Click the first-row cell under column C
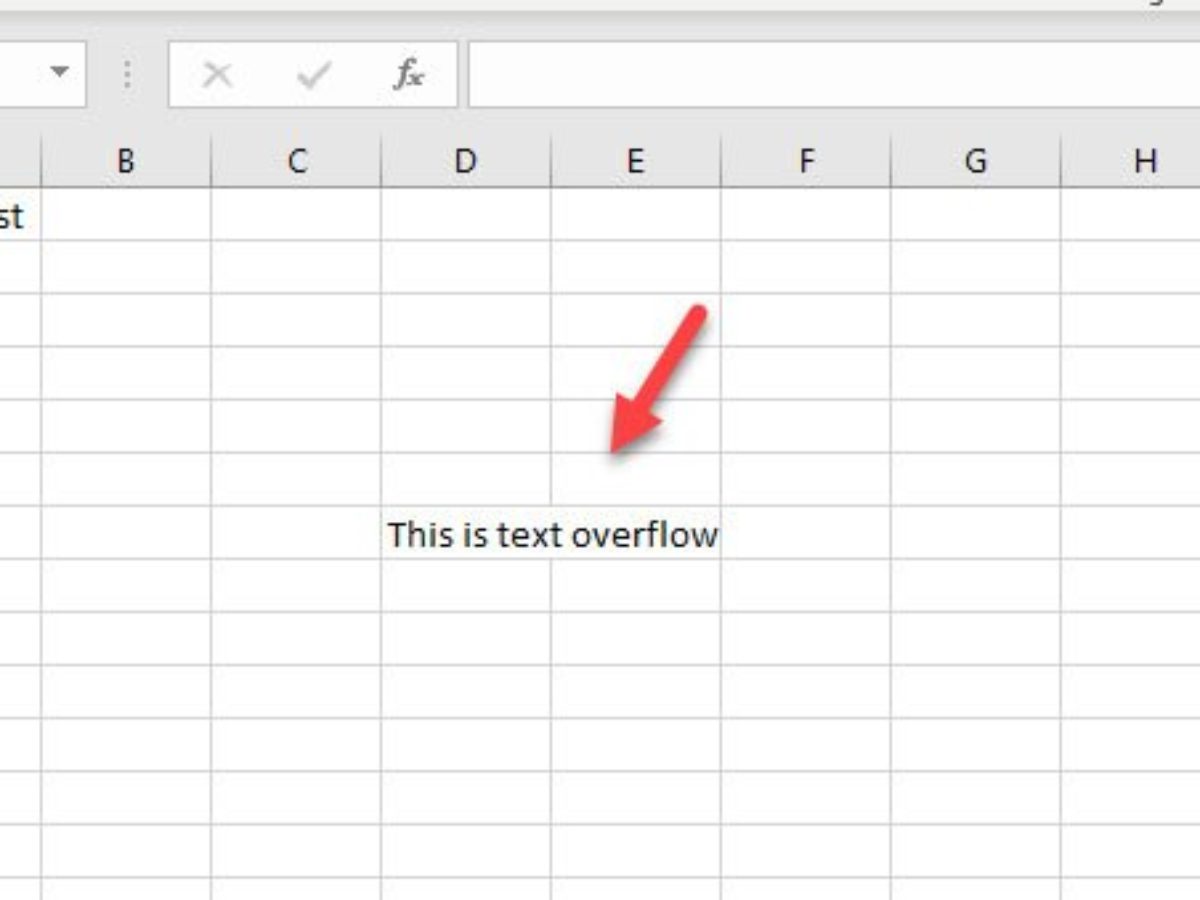Image resolution: width=1200 pixels, height=900 pixels. tap(296, 215)
